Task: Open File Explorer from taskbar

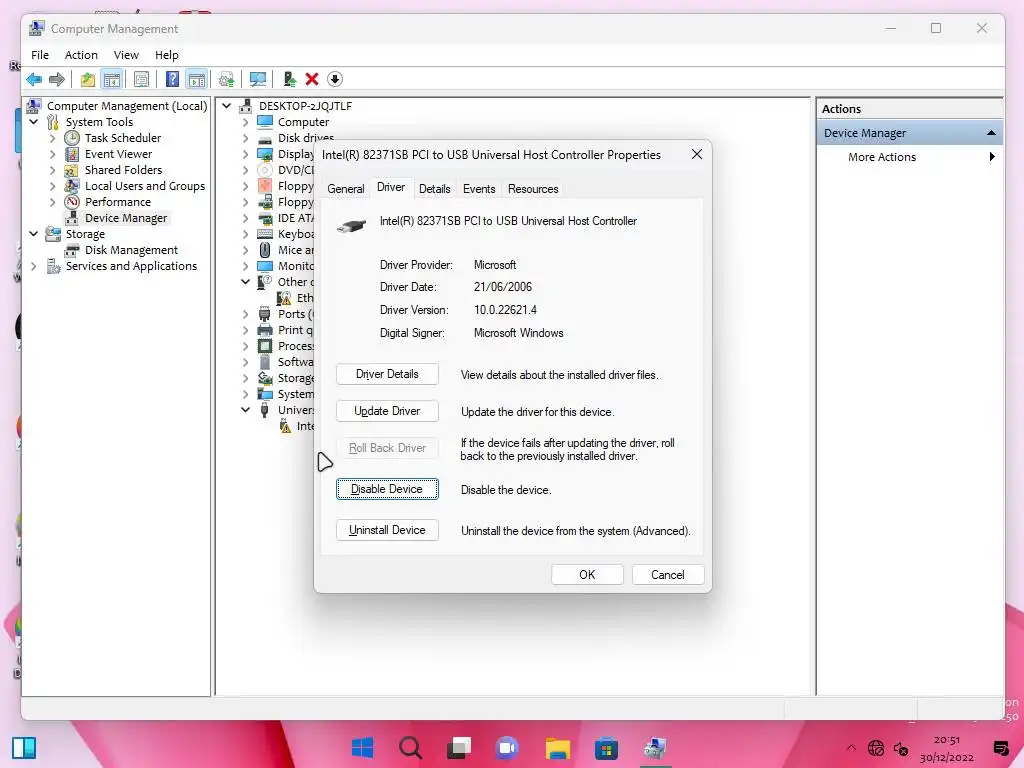Action: [x=558, y=748]
